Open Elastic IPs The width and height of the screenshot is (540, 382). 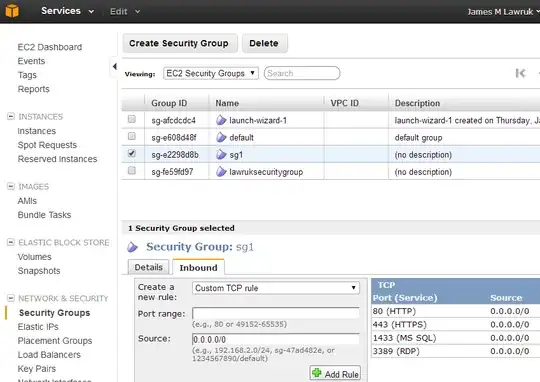click(x=38, y=327)
